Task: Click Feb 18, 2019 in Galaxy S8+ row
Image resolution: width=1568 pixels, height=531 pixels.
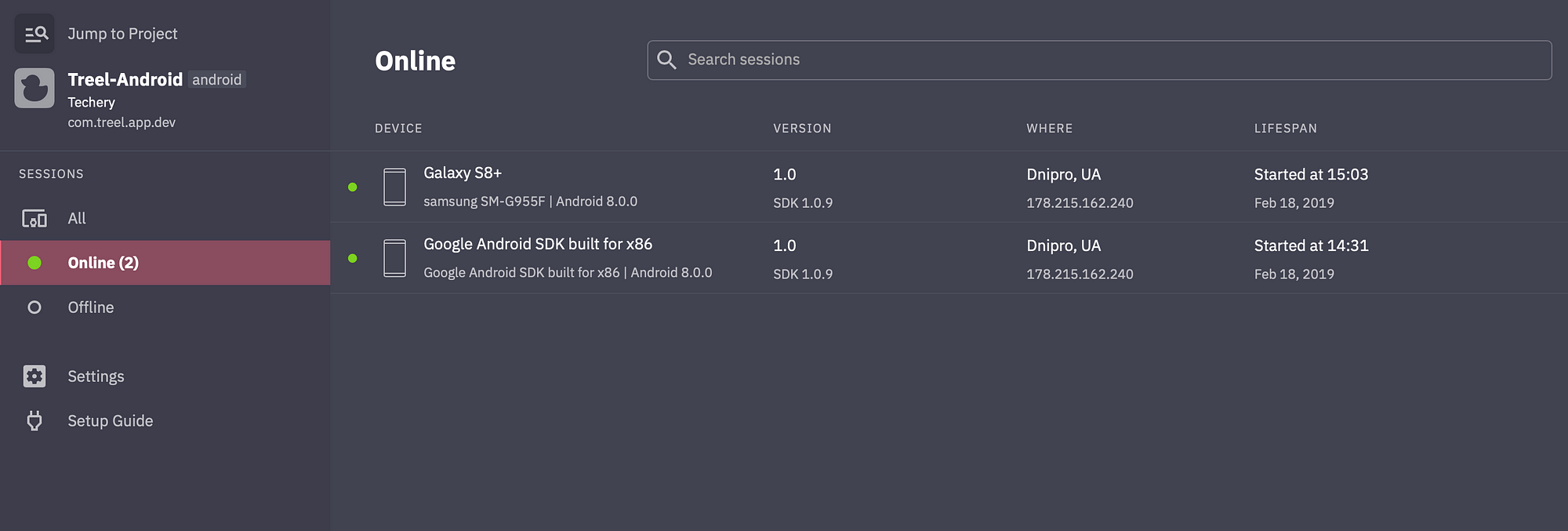Action: (1294, 202)
